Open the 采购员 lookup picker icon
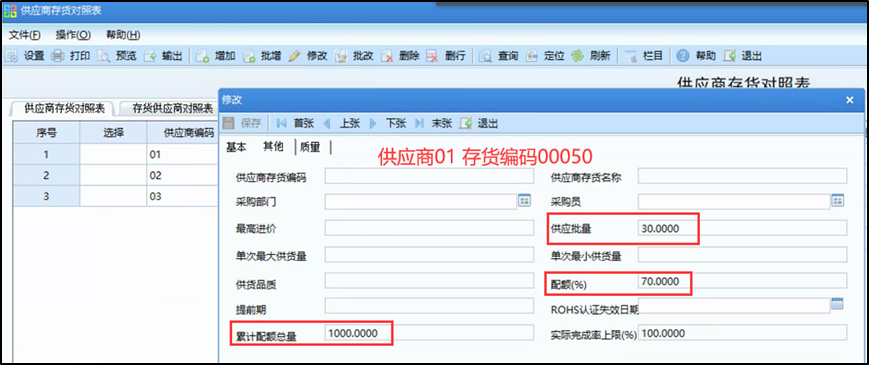This screenshot has height=365, width=869. [x=837, y=201]
